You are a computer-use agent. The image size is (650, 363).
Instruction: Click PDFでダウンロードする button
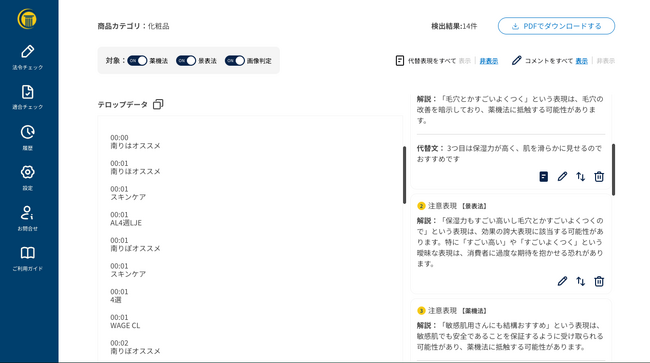coord(556,26)
